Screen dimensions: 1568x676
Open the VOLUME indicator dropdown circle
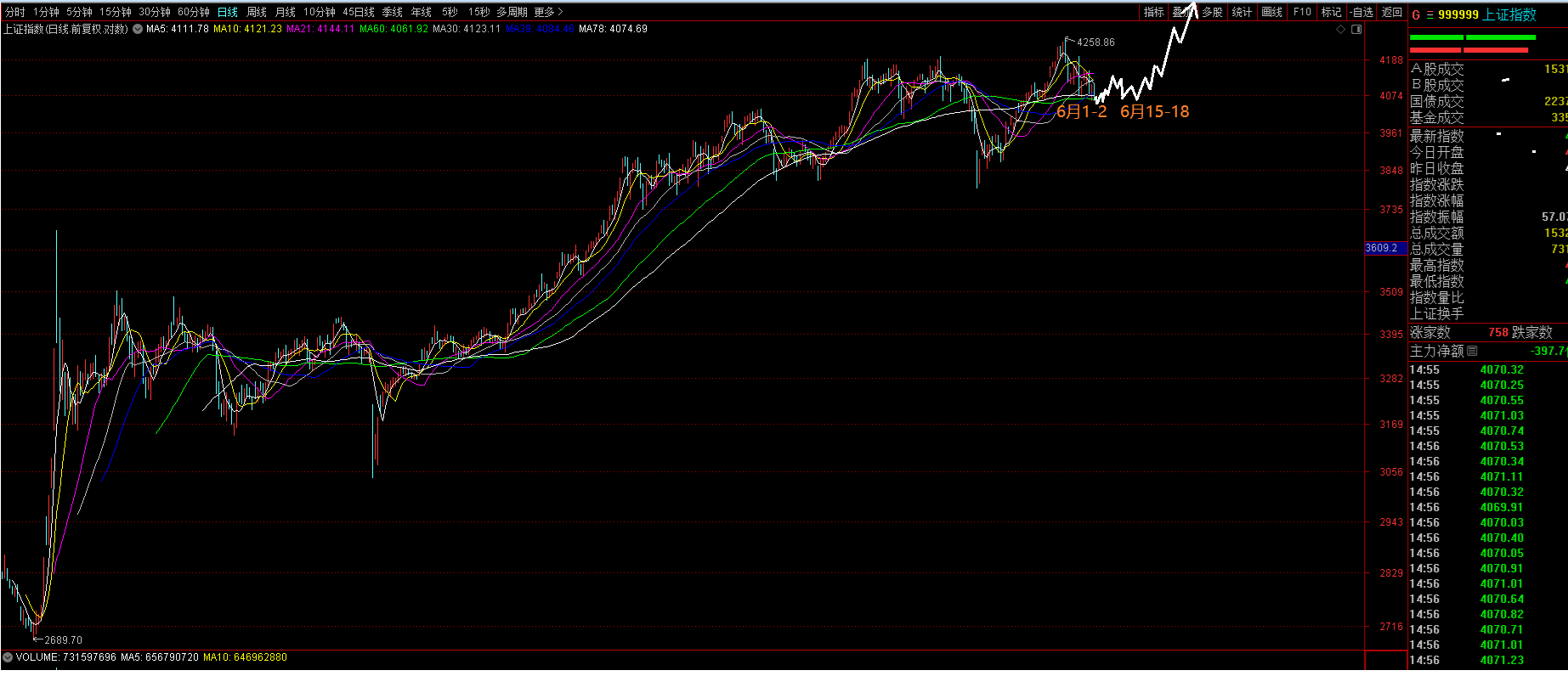pos(8,657)
